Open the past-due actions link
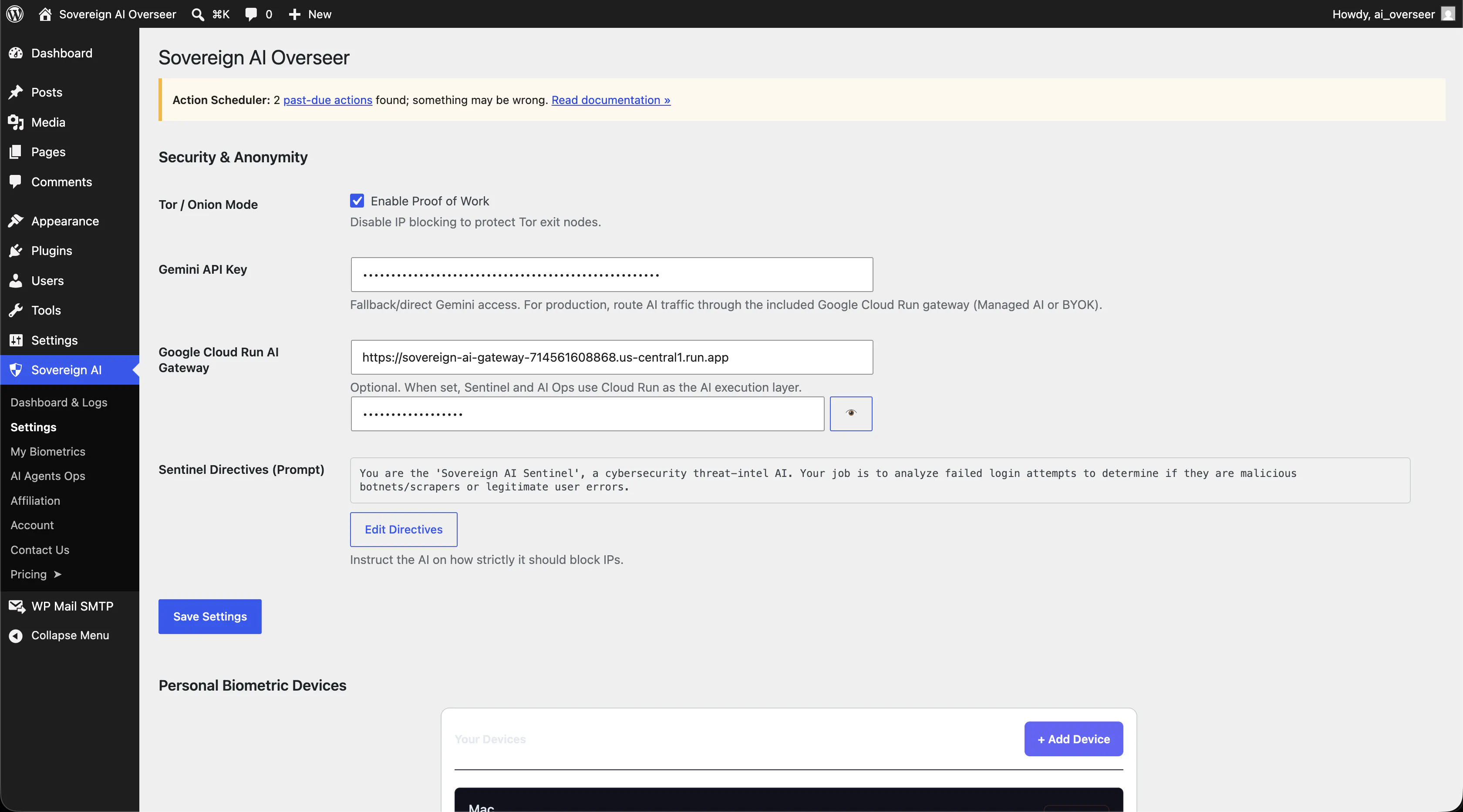Image resolution: width=1463 pixels, height=812 pixels. 328,100
